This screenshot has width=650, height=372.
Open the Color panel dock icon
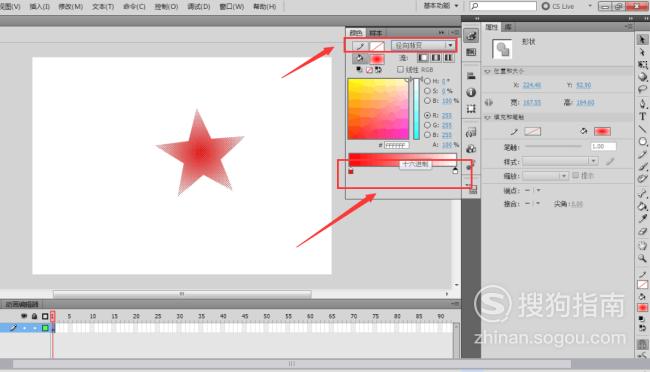tap(471, 36)
